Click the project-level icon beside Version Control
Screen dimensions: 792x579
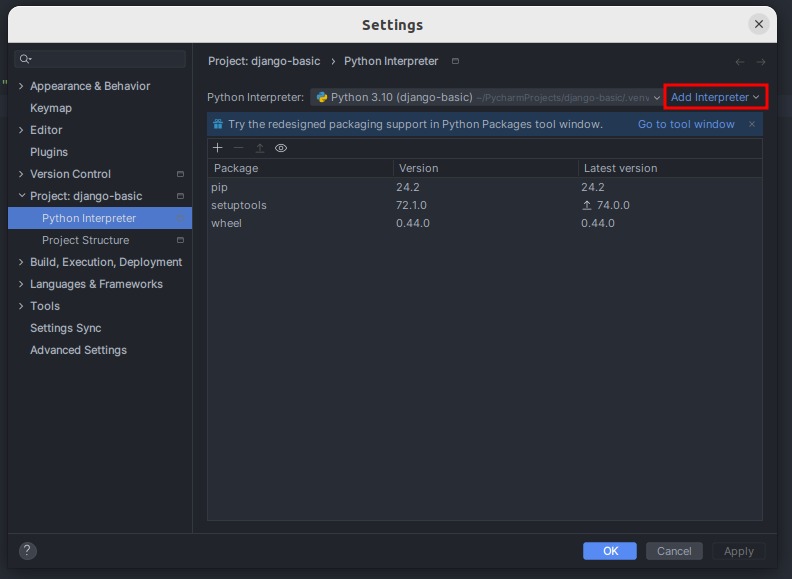point(180,174)
